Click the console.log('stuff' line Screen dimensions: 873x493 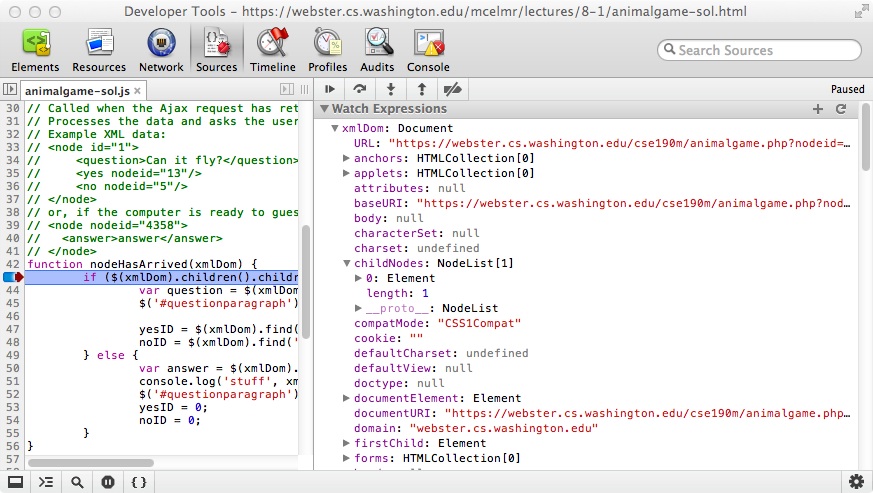click(x=218, y=381)
